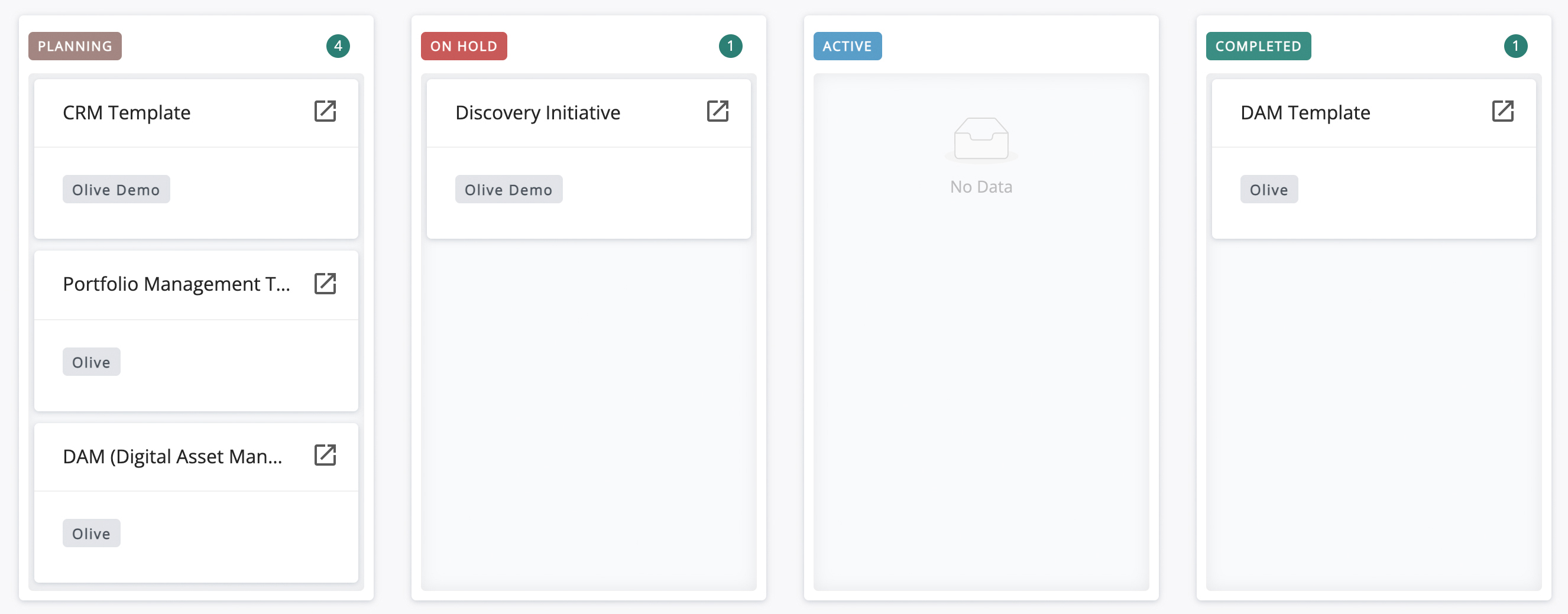Open Discovery Initiative external link icon
Viewport: 1568px width, 614px height.
coord(718,111)
